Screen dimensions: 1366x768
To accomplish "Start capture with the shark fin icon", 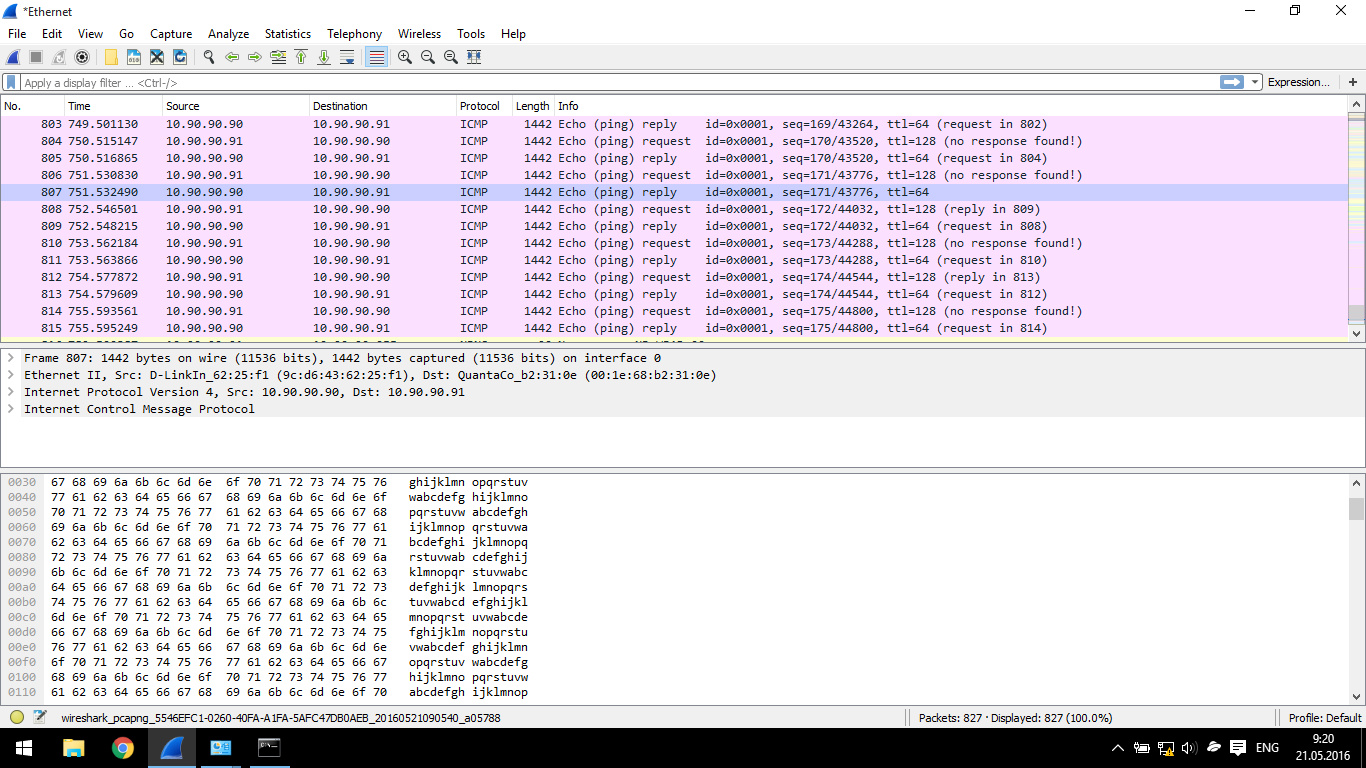I will click(13, 58).
